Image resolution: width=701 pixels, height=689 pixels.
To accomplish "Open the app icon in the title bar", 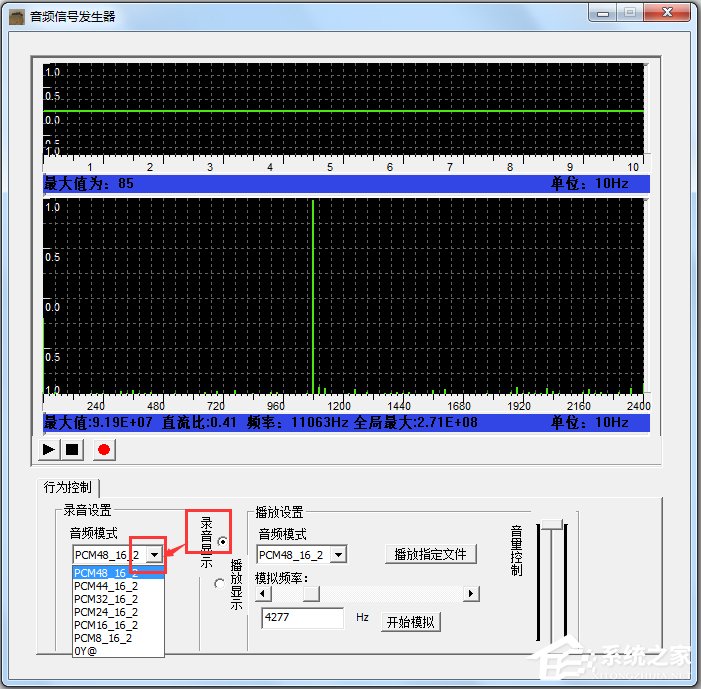I will pyautogui.click(x=17, y=17).
